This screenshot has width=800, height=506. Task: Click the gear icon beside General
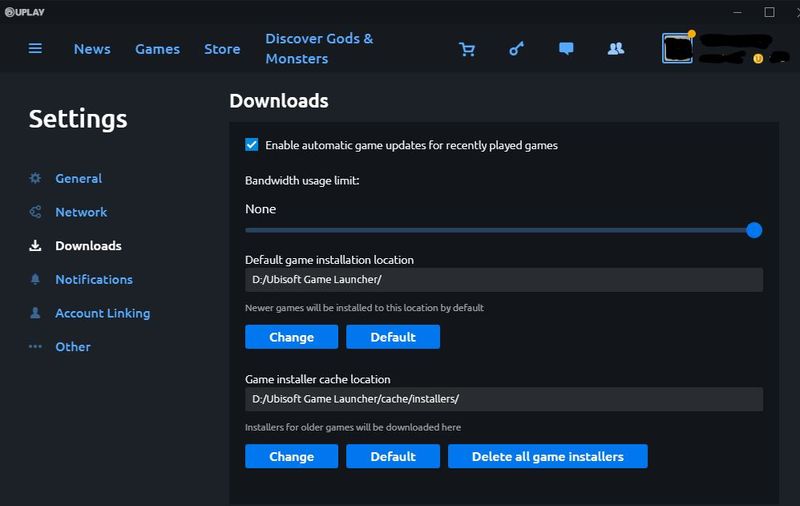point(35,178)
